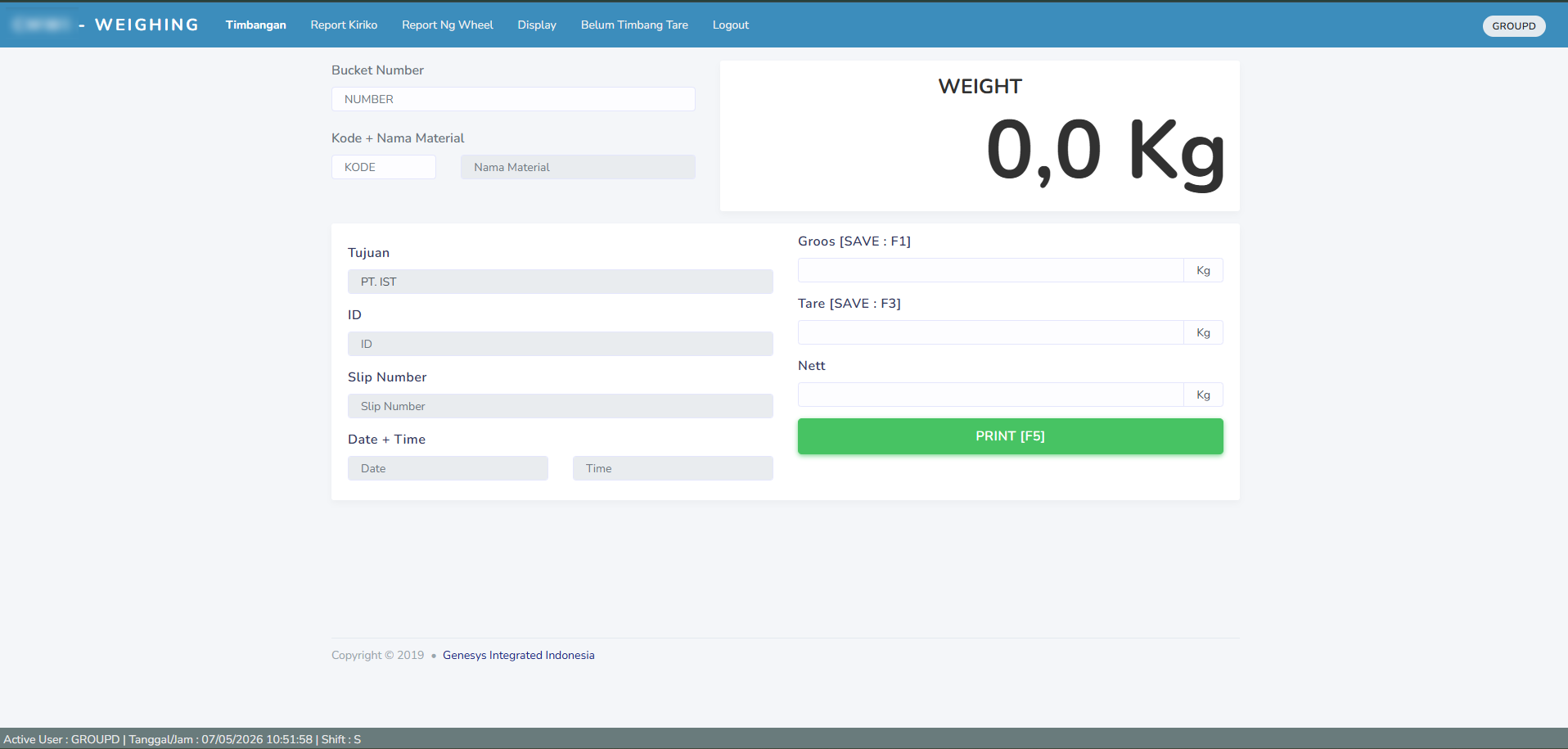Focus the Nett weight input

[991, 395]
